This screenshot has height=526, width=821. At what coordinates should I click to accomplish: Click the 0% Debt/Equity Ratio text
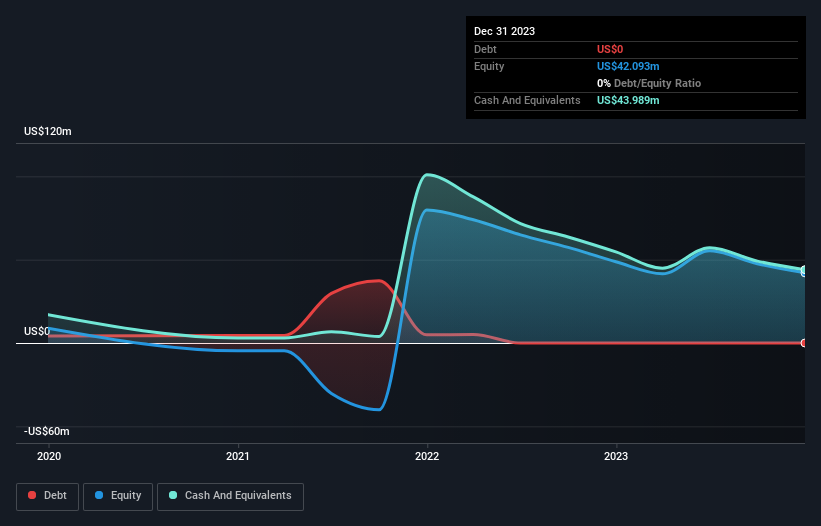pyautogui.click(x=649, y=83)
